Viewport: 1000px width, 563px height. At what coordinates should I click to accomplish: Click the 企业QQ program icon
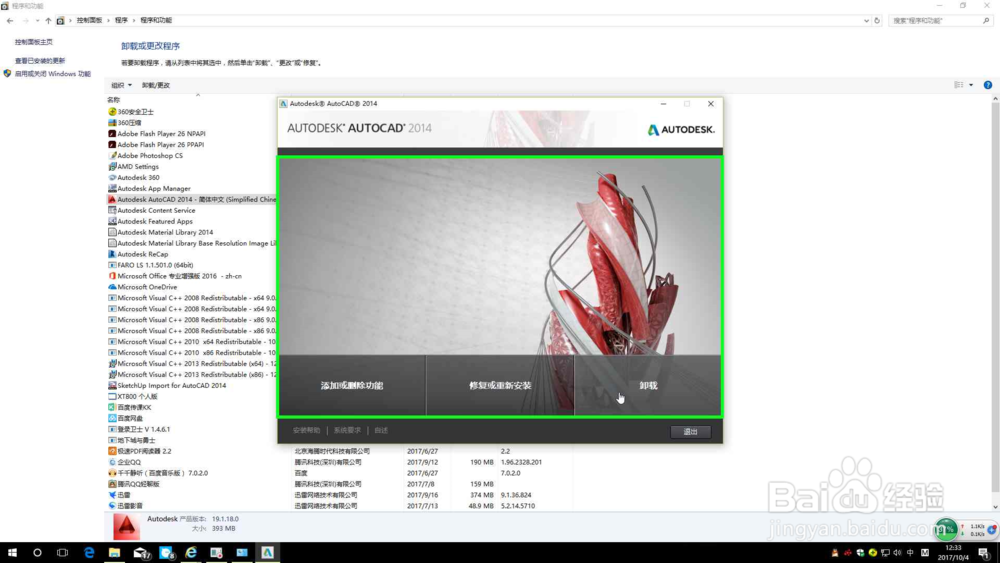(112, 462)
